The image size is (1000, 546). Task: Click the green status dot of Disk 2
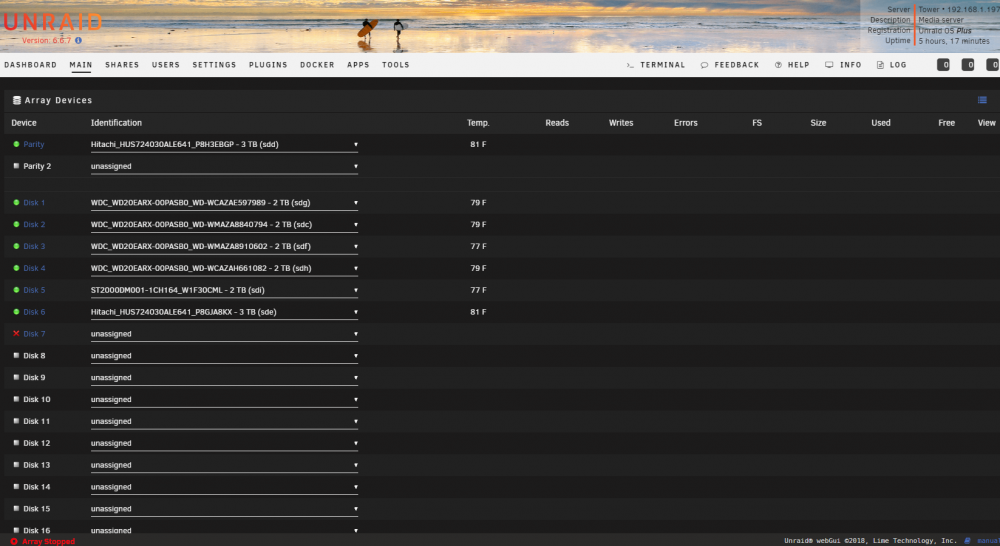tap(17, 225)
